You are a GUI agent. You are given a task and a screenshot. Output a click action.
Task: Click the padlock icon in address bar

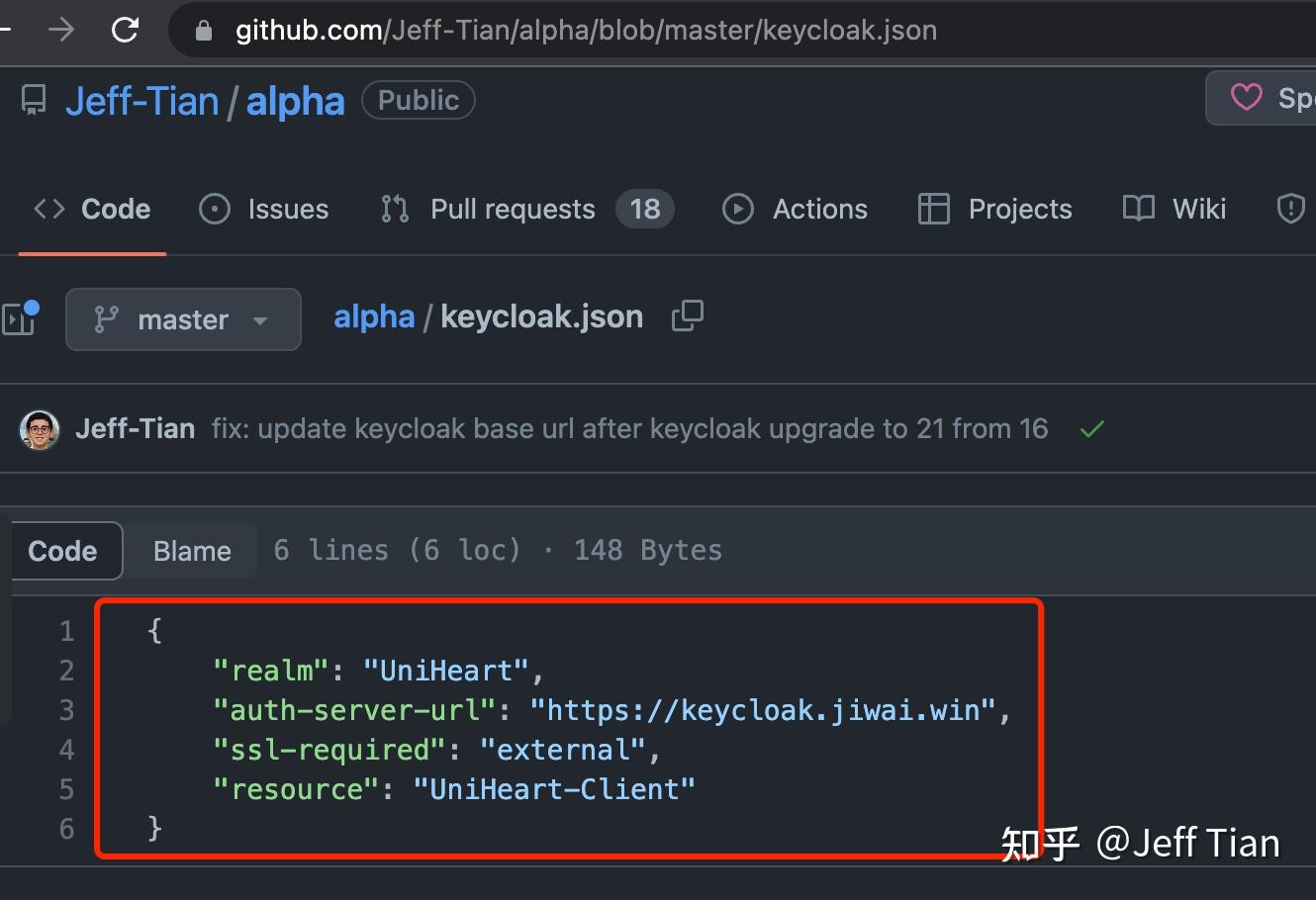203,30
